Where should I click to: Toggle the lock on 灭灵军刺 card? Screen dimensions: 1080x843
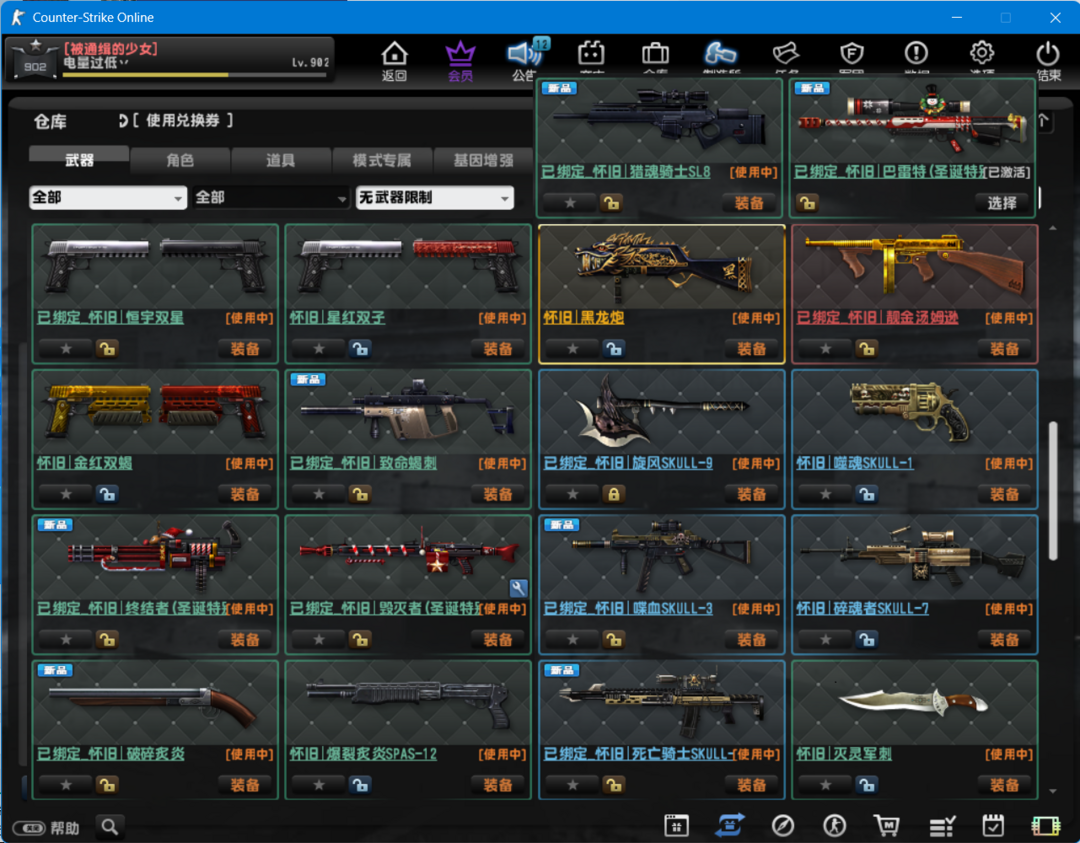click(x=866, y=784)
